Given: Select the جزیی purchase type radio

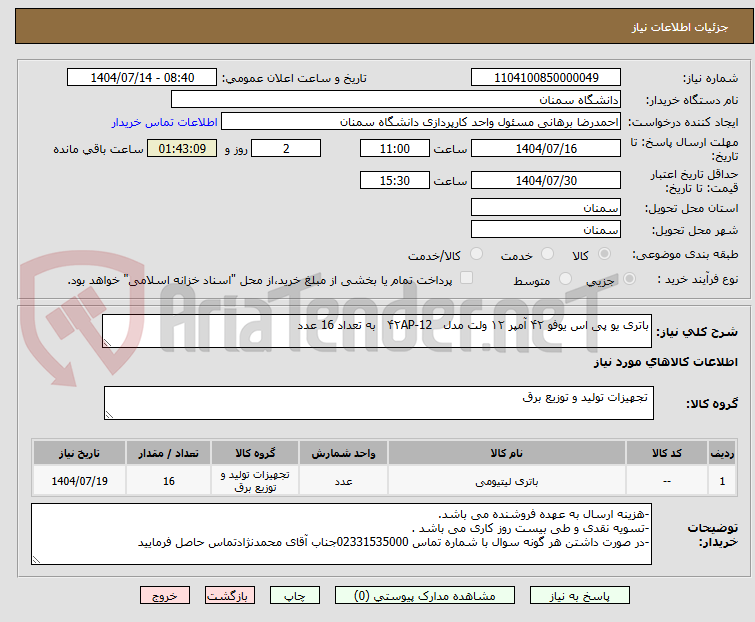Looking at the screenshot, I should tap(629, 279).
